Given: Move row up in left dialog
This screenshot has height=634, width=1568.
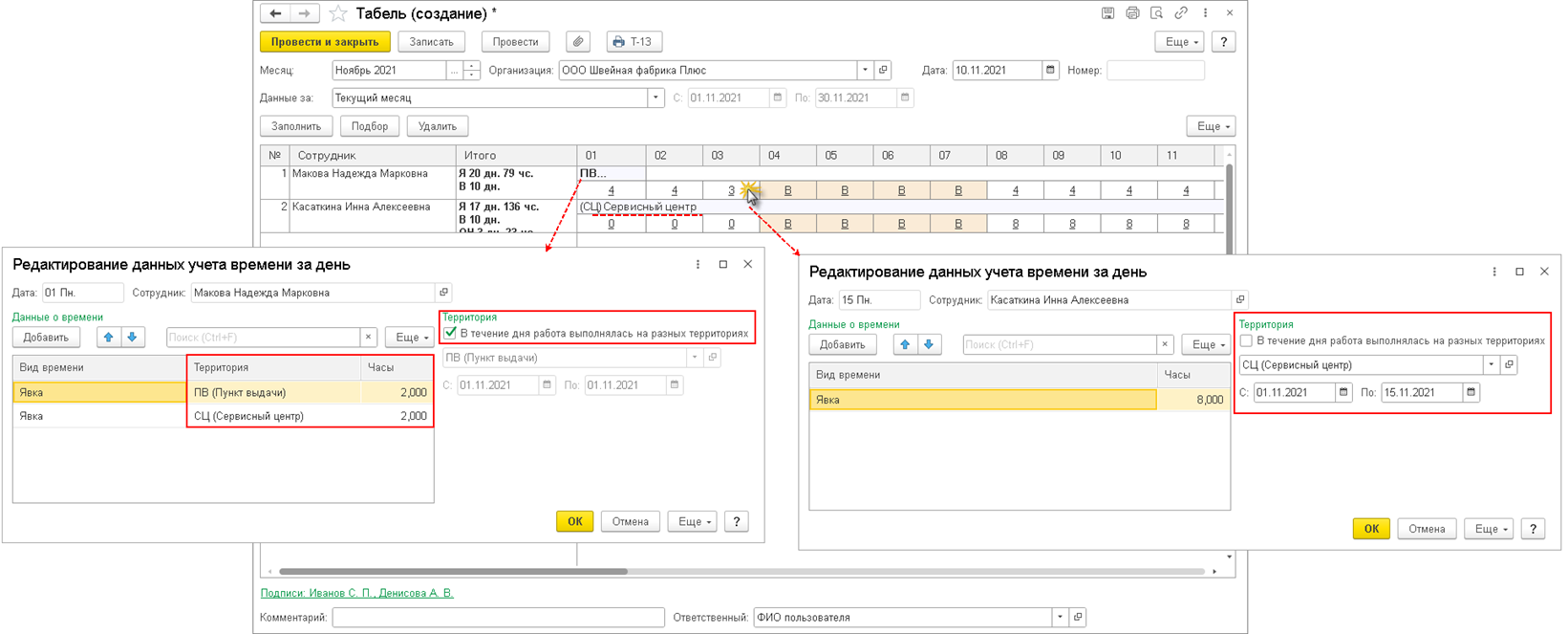Looking at the screenshot, I should 108,338.
